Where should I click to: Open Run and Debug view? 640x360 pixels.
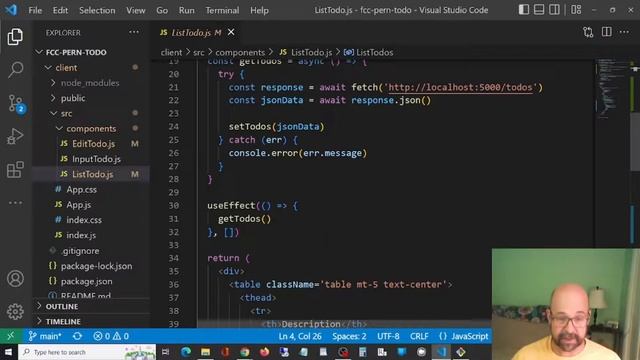[15, 136]
